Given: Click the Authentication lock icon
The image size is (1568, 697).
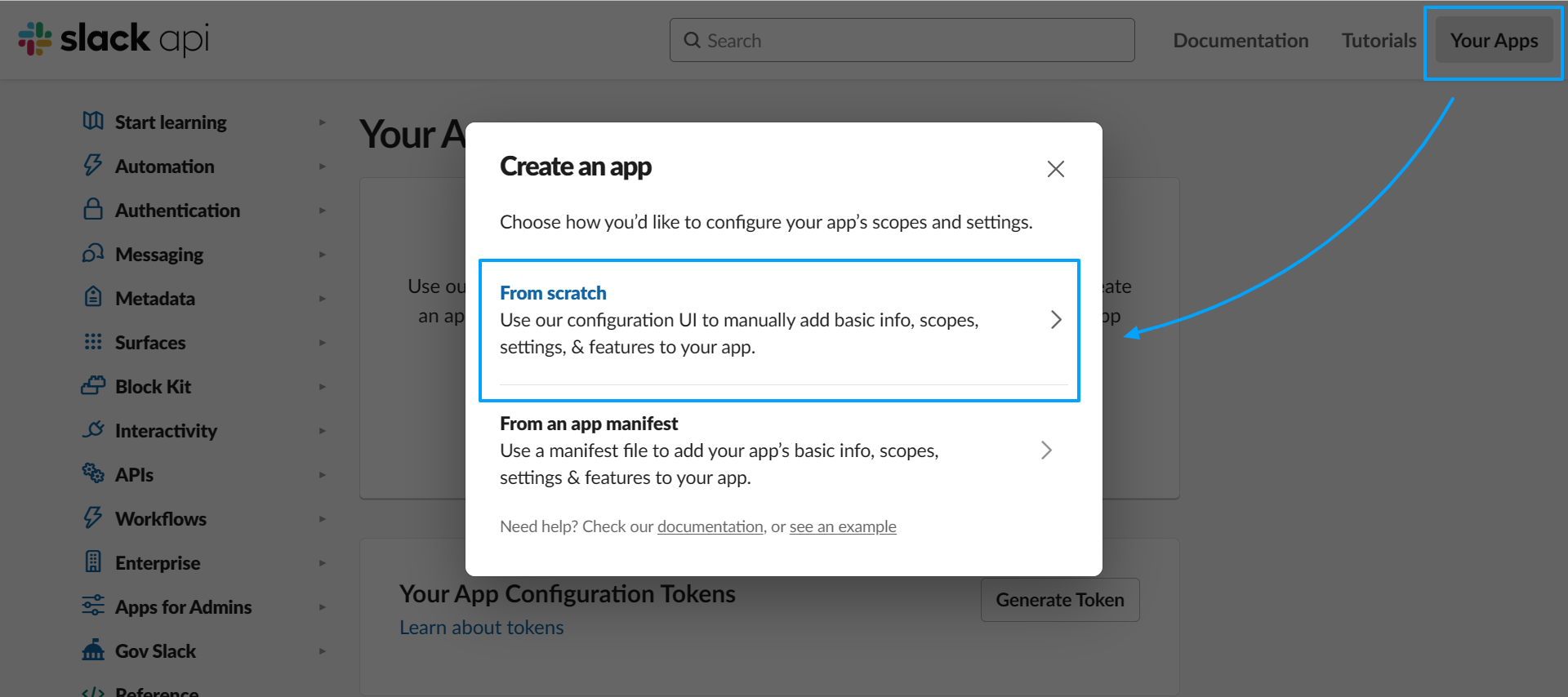Looking at the screenshot, I should pos(93,210).
